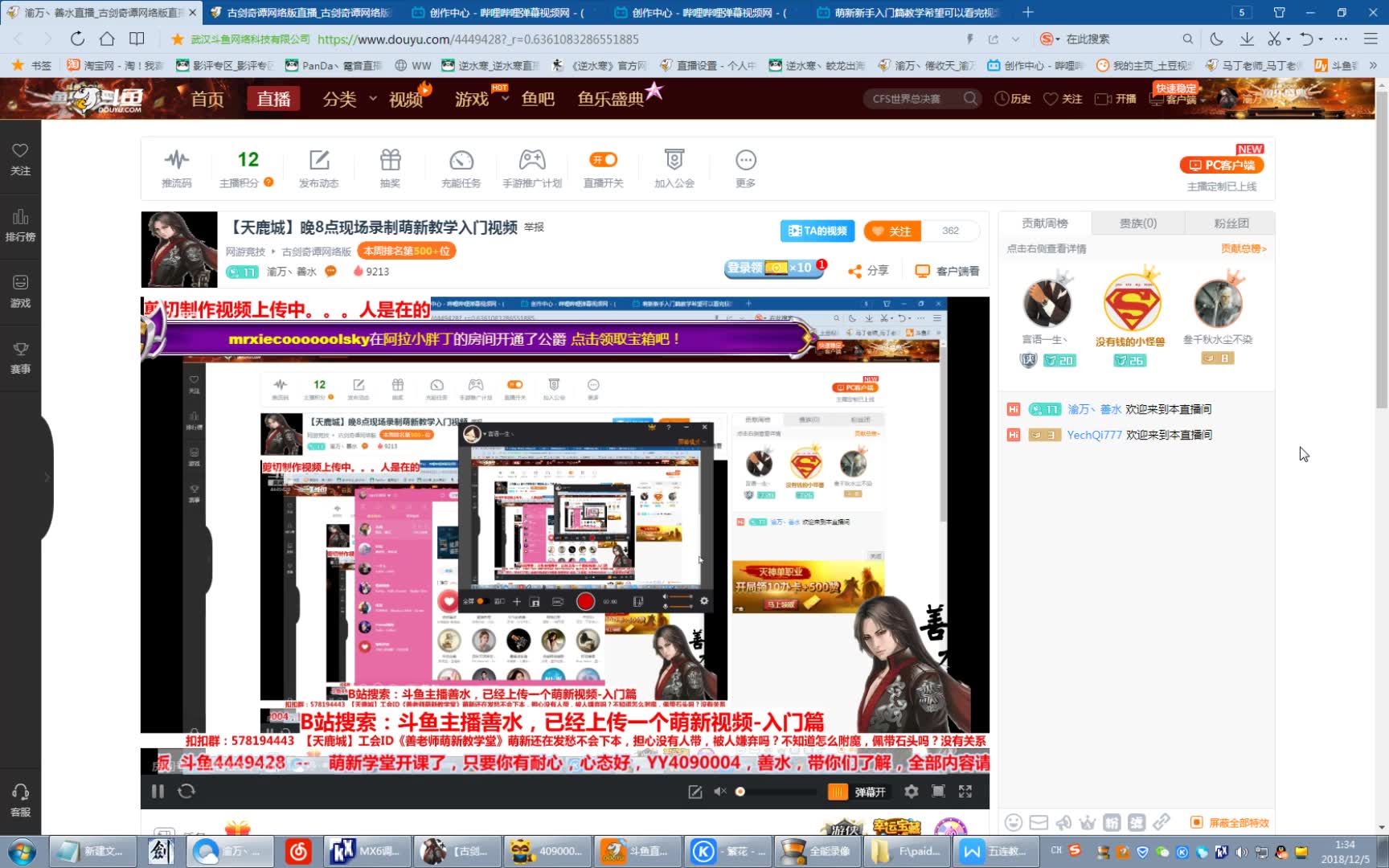Click the streamer avatar thumbnail
The width and height of the screenshot is (1389, 868).
tap(179, 249)
